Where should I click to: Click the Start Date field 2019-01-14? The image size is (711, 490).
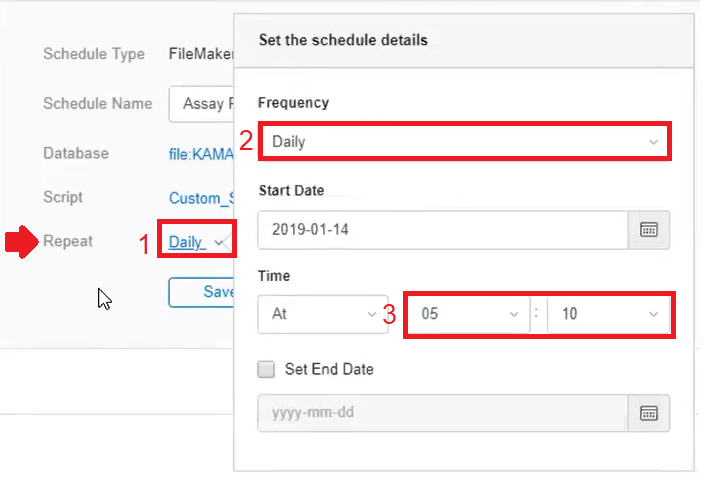coord(443,230)
